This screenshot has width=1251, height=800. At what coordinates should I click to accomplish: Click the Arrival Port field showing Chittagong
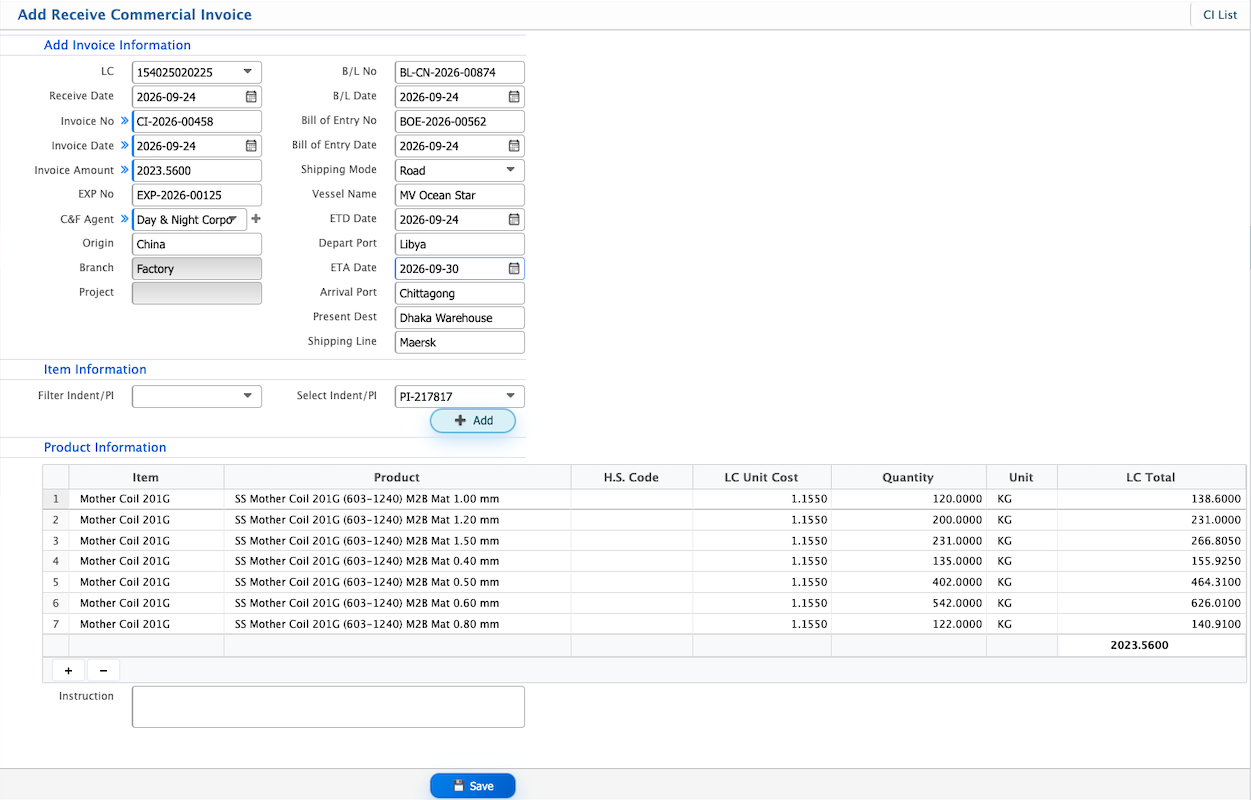point(460,293)
